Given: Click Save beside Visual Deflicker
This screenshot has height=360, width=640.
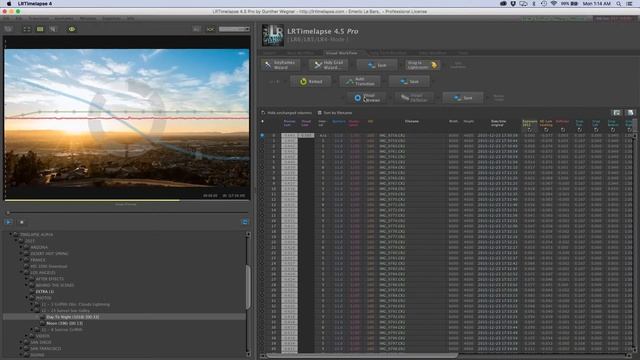Looking at the screenshot, I should tap(463, 98).
